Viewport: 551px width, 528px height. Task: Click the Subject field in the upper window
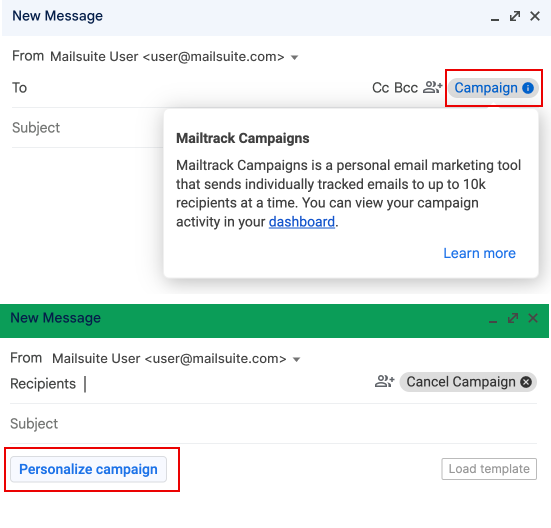(87, 128)
